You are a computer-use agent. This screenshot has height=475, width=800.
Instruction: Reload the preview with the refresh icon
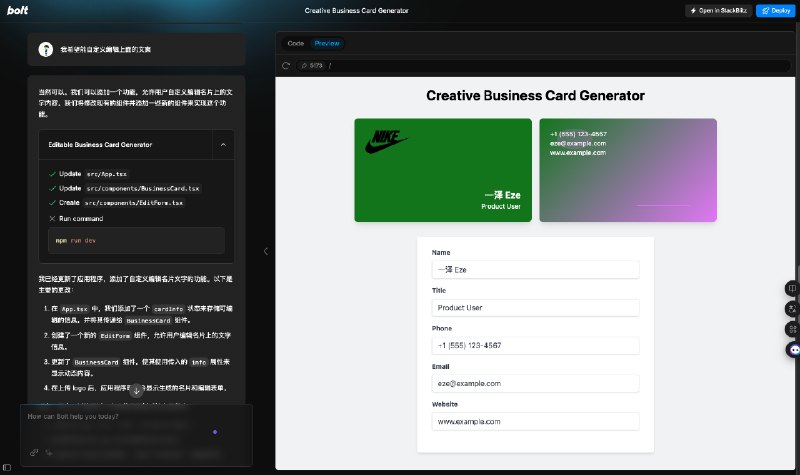286,65
